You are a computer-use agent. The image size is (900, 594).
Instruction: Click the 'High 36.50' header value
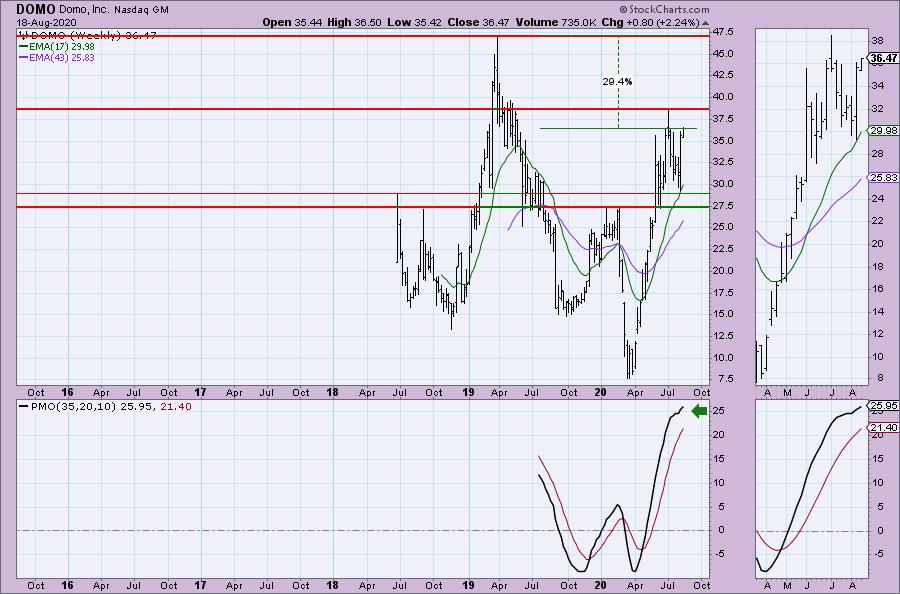354,22
